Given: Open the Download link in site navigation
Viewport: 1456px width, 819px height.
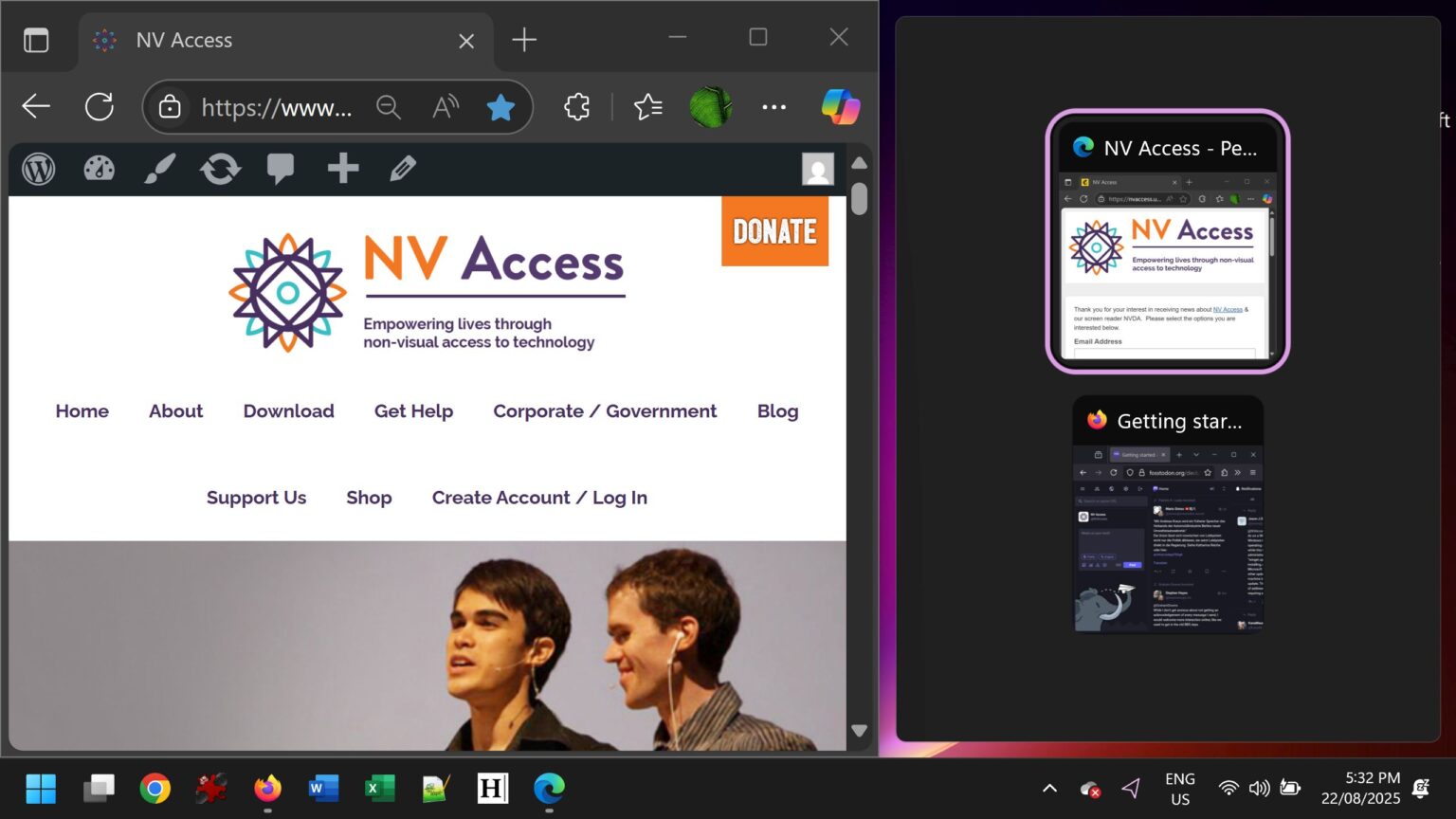Looking at the screenshot, I should pyautogui.click(x=289, y=411).
